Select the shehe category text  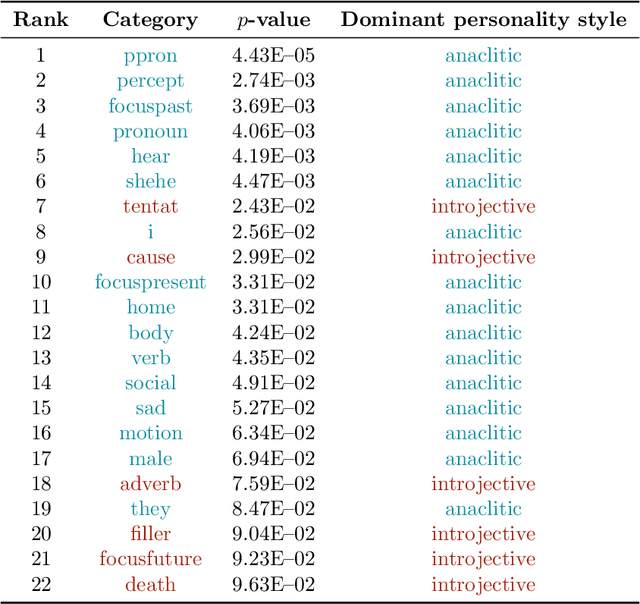(150, 181)
